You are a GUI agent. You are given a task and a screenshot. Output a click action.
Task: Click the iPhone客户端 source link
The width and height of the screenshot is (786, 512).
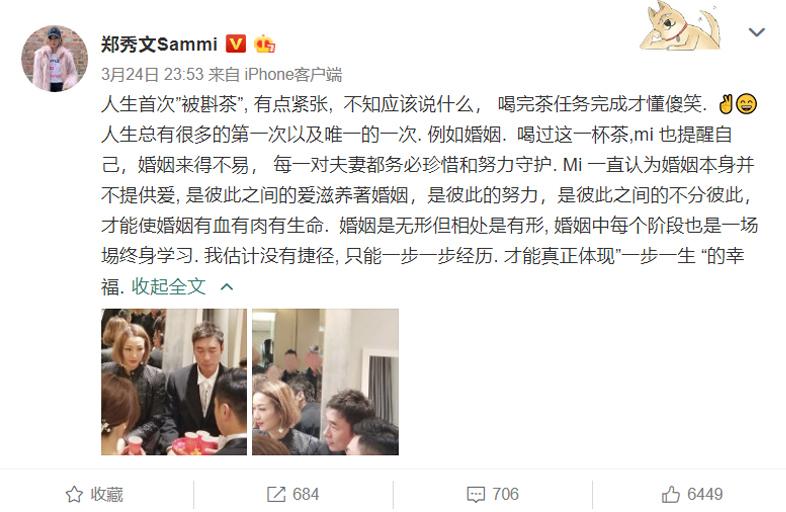pos(293,75)
